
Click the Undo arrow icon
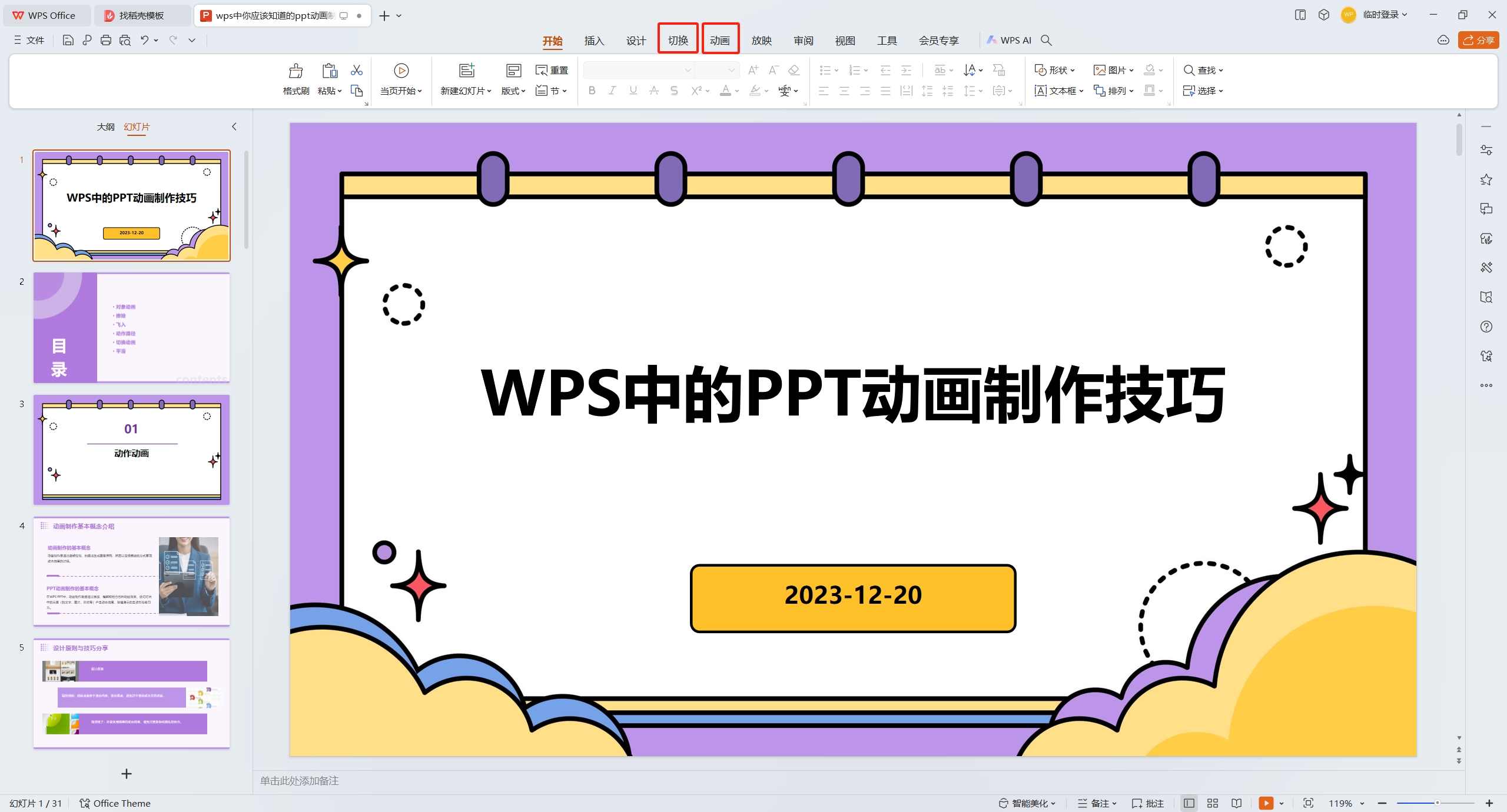tap(144, 40)
